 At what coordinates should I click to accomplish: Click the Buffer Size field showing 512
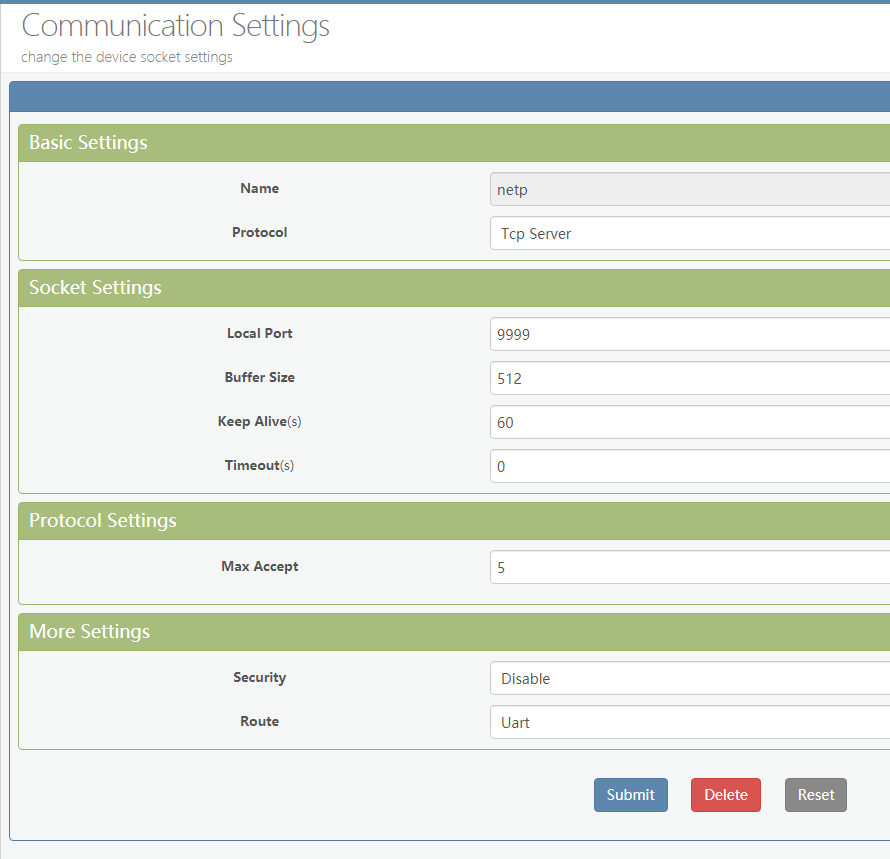(x=689, y=378)
